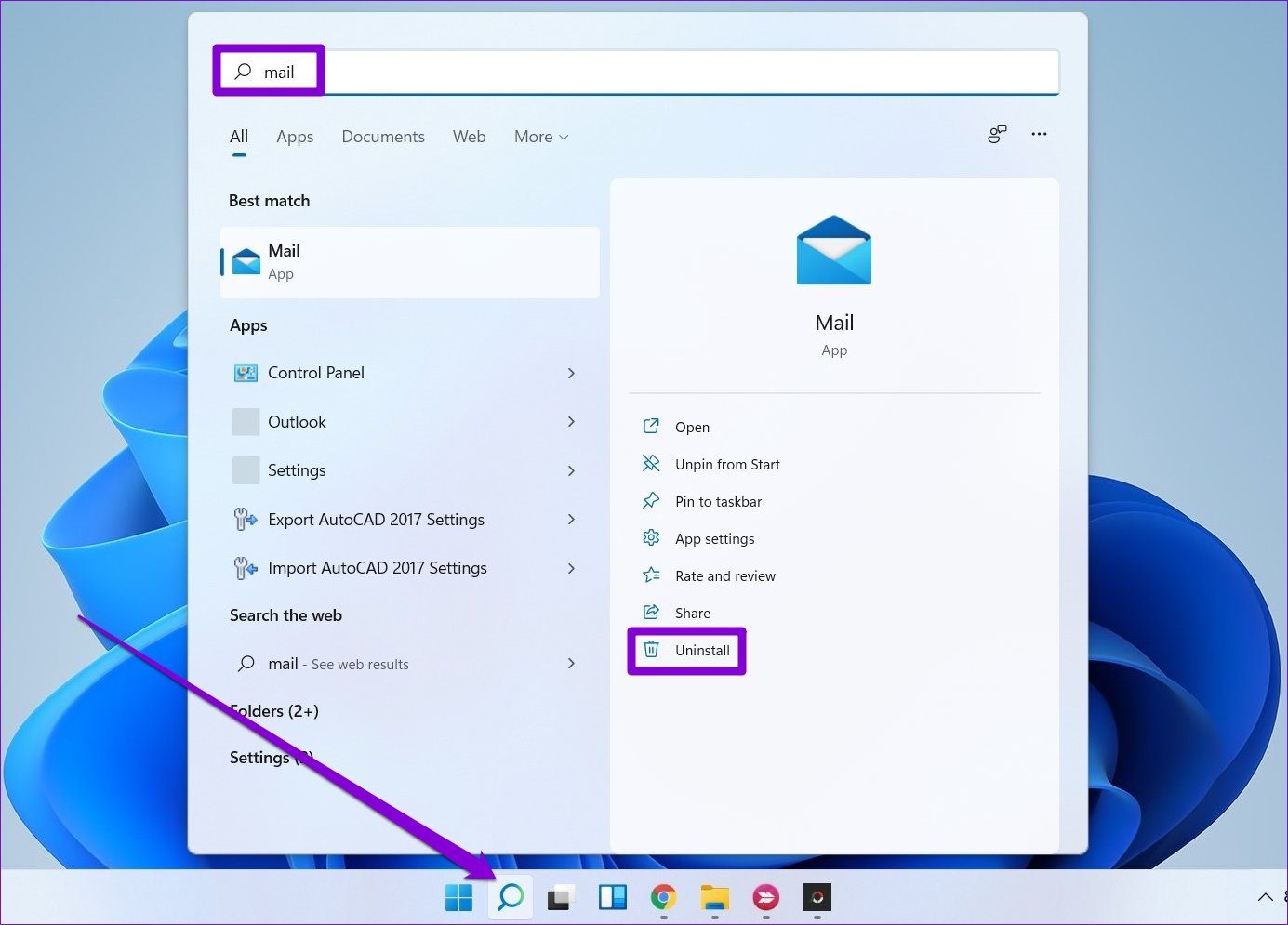Select Unpin from Start
Viewport: 1288px width, 925px height.
pos(727,464)
